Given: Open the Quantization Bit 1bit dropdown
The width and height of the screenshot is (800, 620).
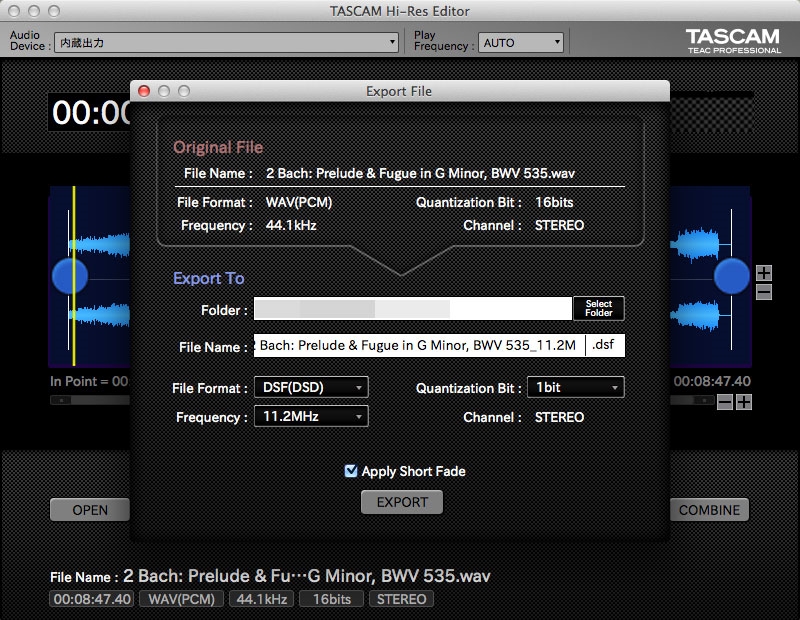Looking at the screenshot, I should pyautogui.click(x=575, y=387).
